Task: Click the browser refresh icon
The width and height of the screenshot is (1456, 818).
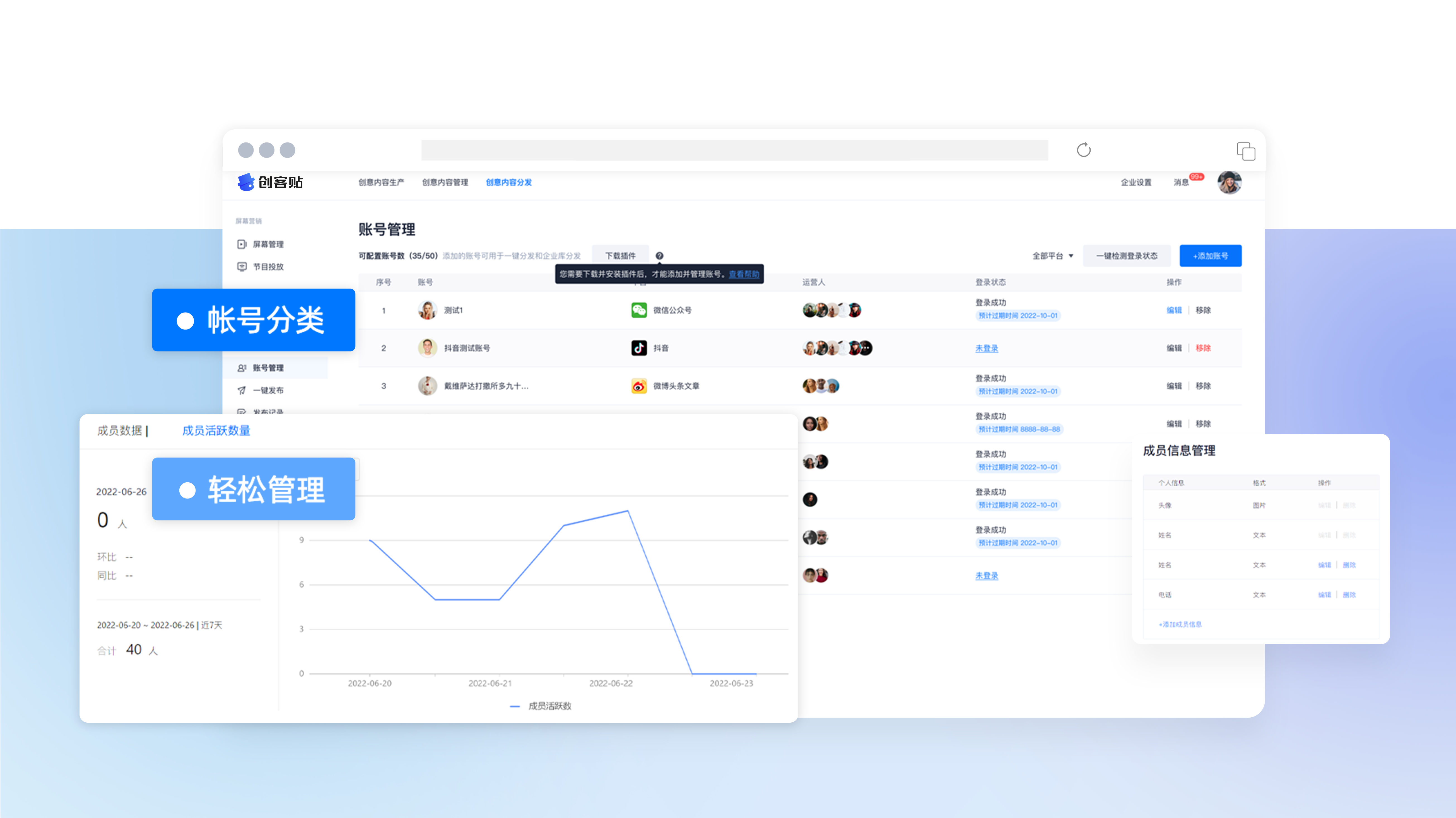Action: [x=1084, y=150]
